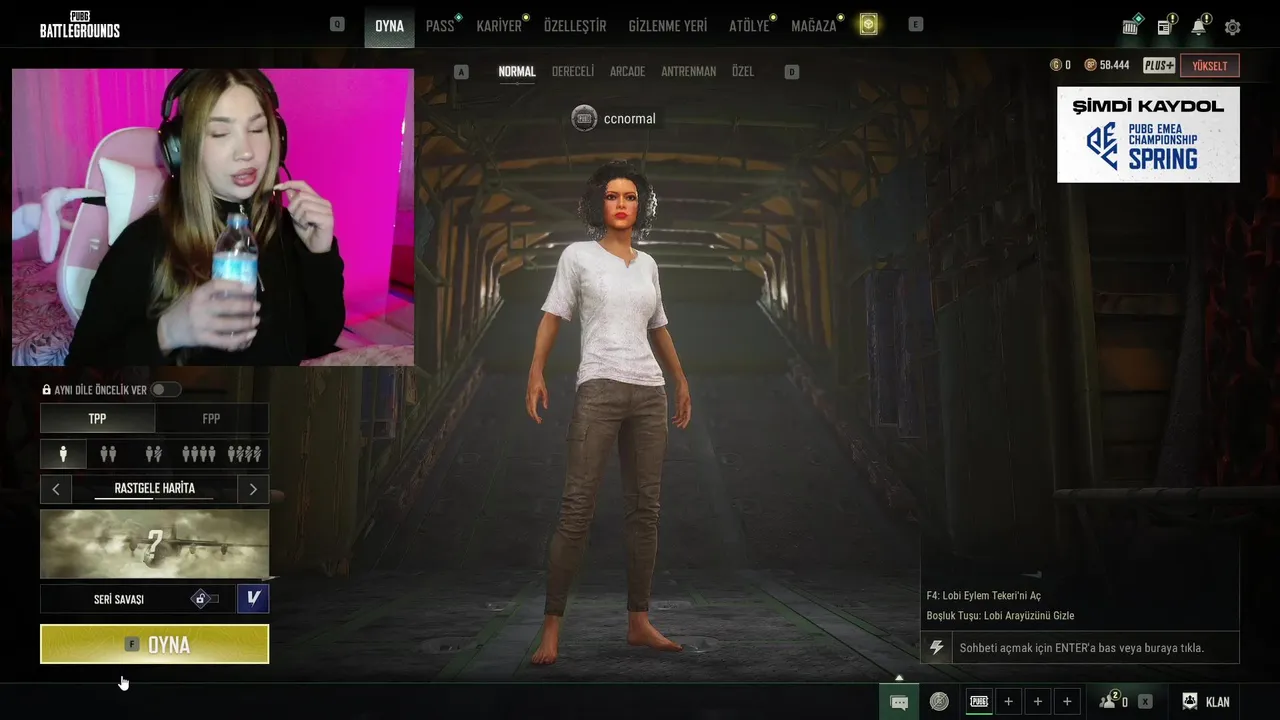Click the RASTGELE HARİTA map label
The image size is (1280, 720).
pos(155,489)
